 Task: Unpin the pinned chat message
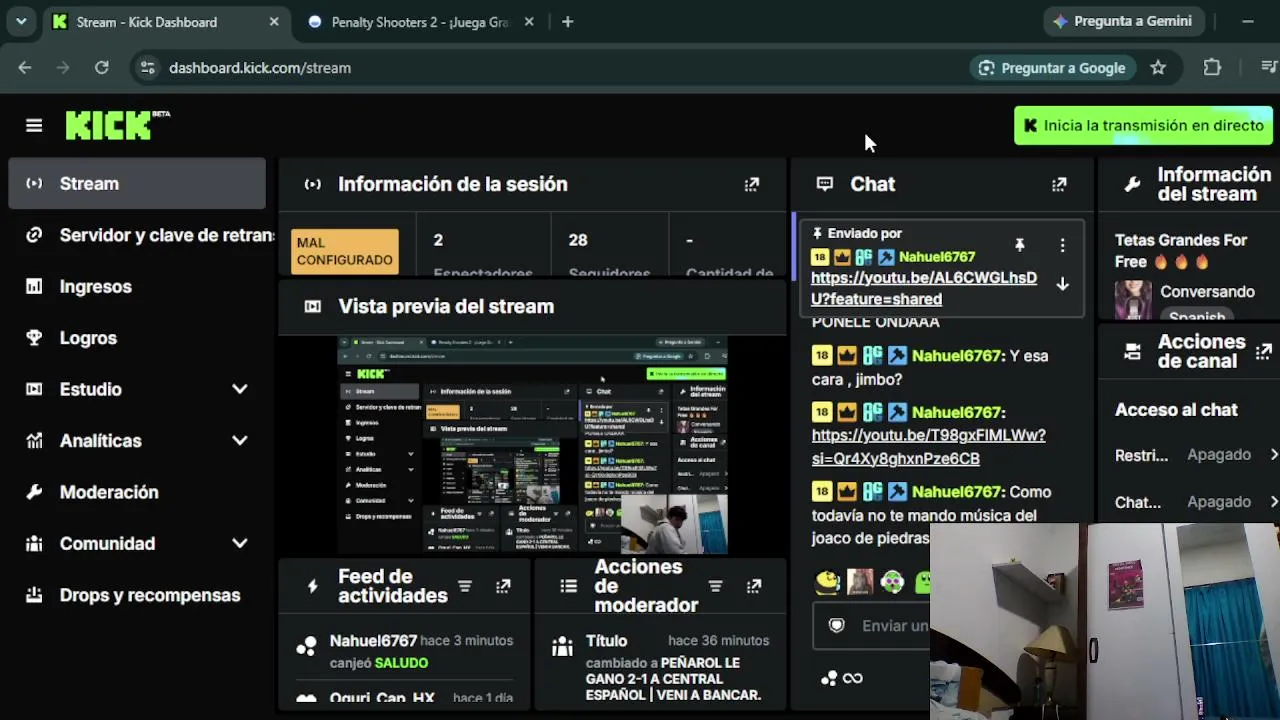(1020, 245)
